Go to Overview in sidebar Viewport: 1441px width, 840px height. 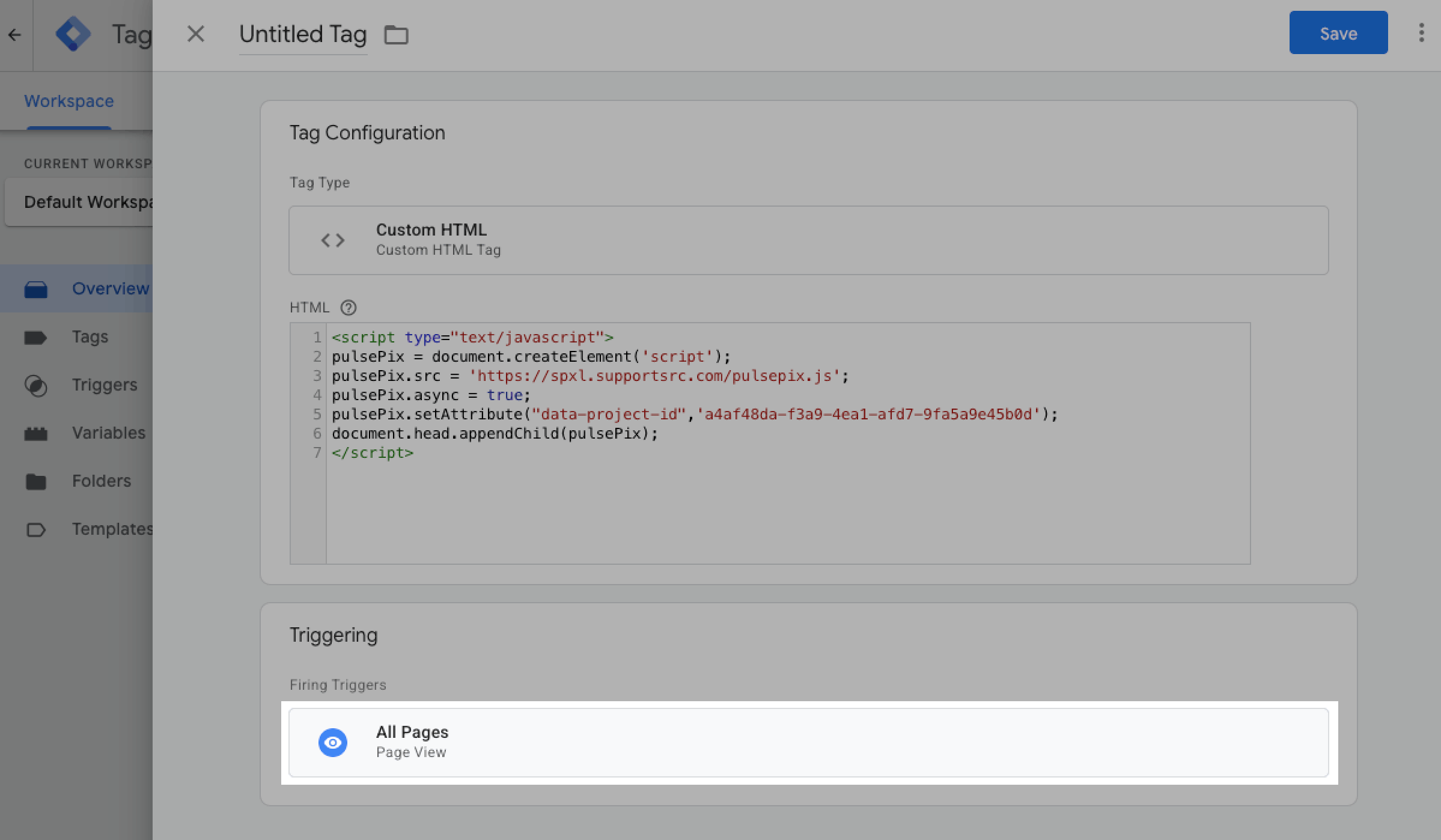pyautogui.click(x=110, y=288)
